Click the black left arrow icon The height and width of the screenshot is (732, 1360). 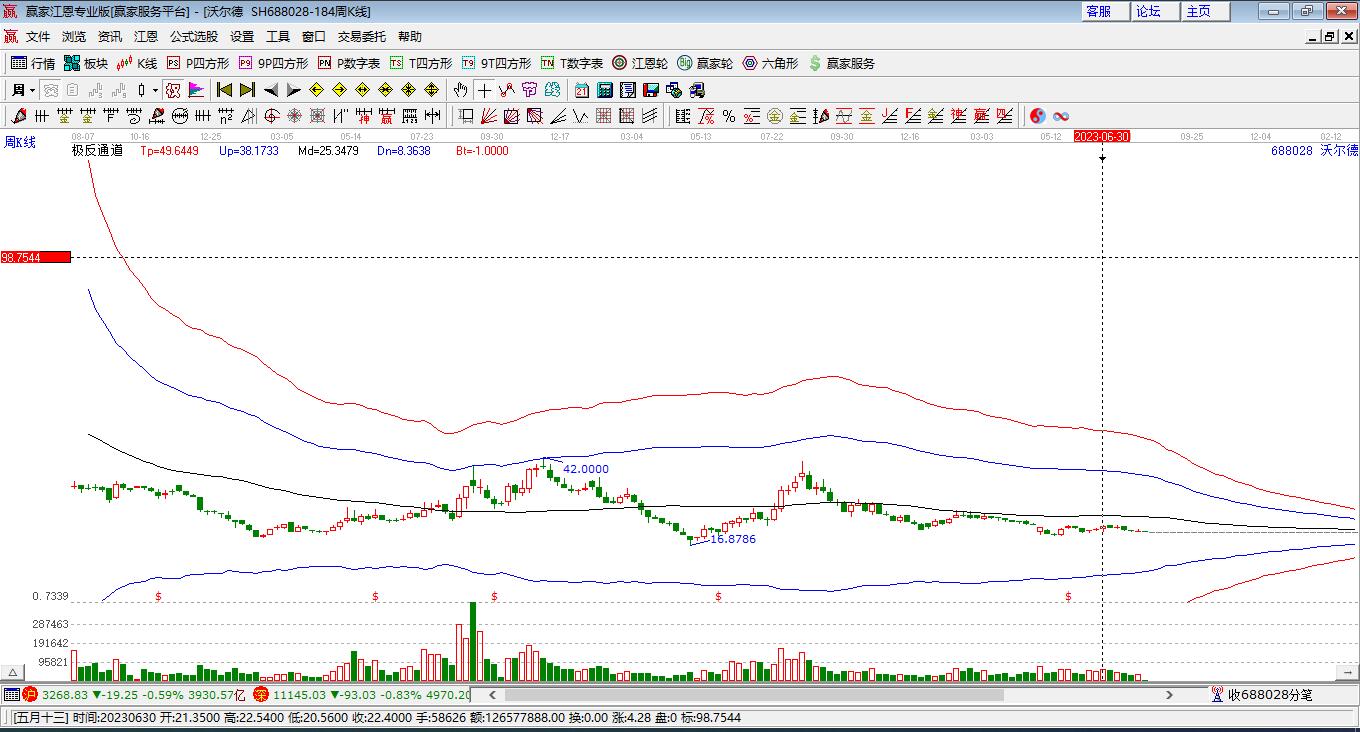(x=270, y=90)
